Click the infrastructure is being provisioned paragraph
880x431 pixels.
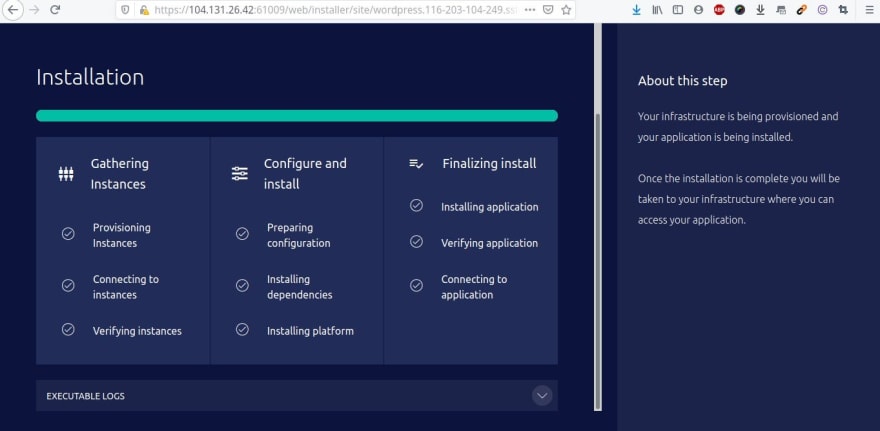tap(738, 127)
